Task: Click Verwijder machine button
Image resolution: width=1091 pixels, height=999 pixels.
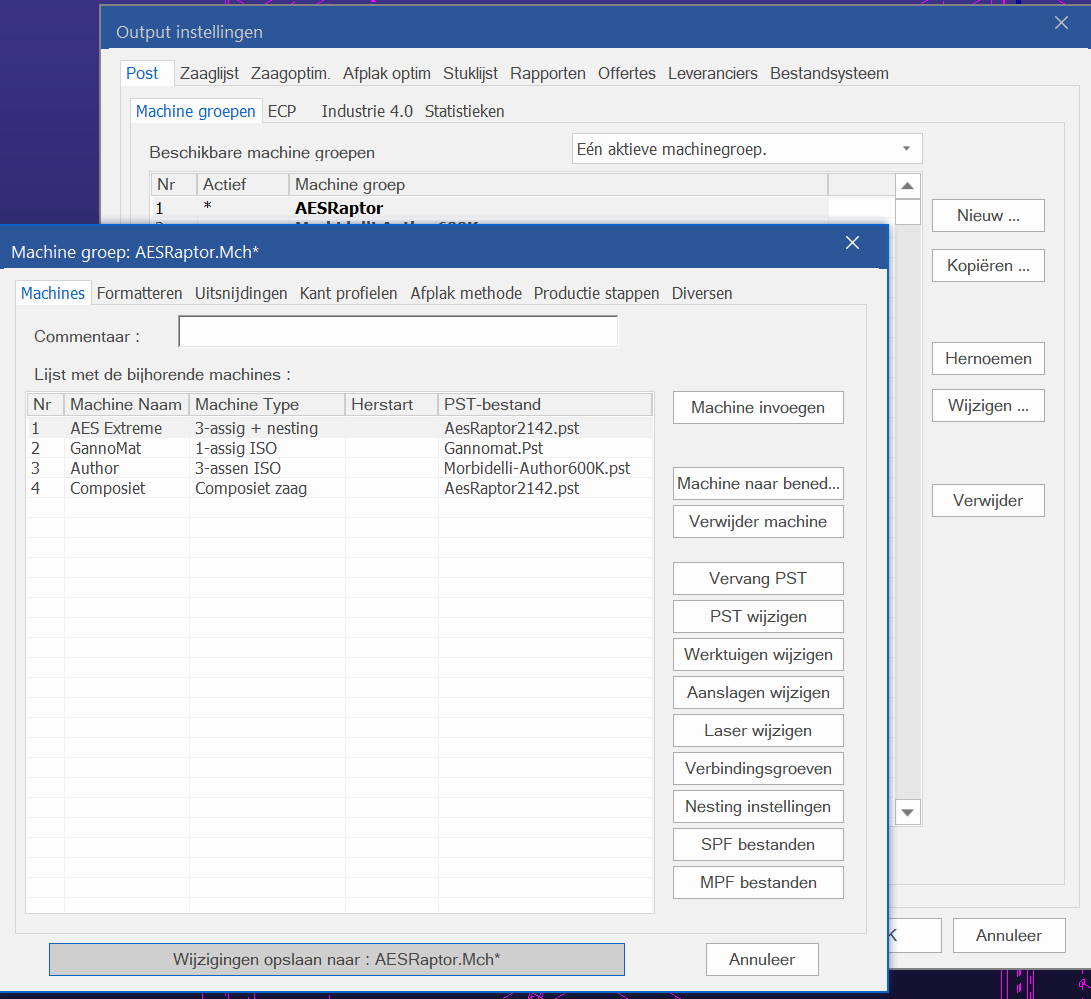Action: (x=758, y=521)
